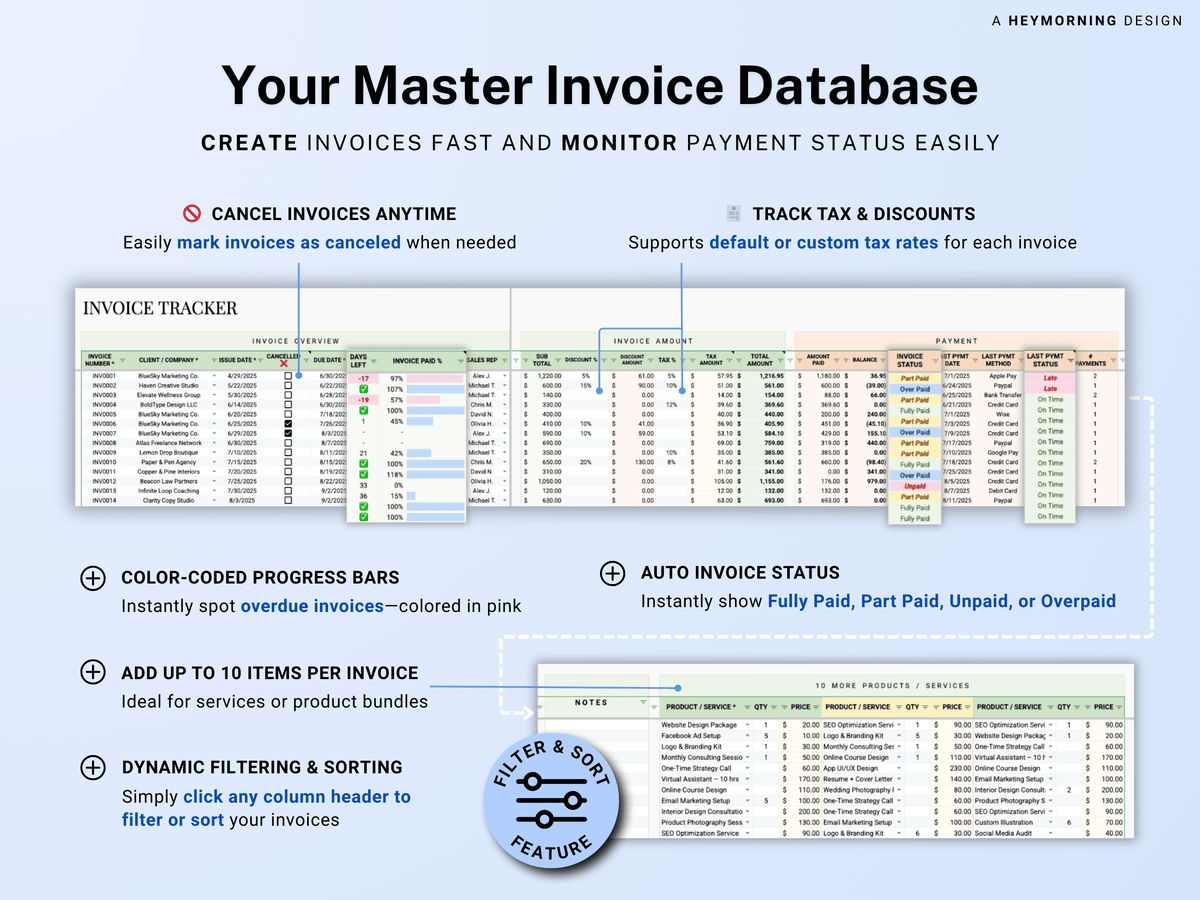This screenshot has height=900, width=1200.
Task: Open client dropdown for Haven Creative Studio
Action: pyautogui.click(x=214, y=385)
